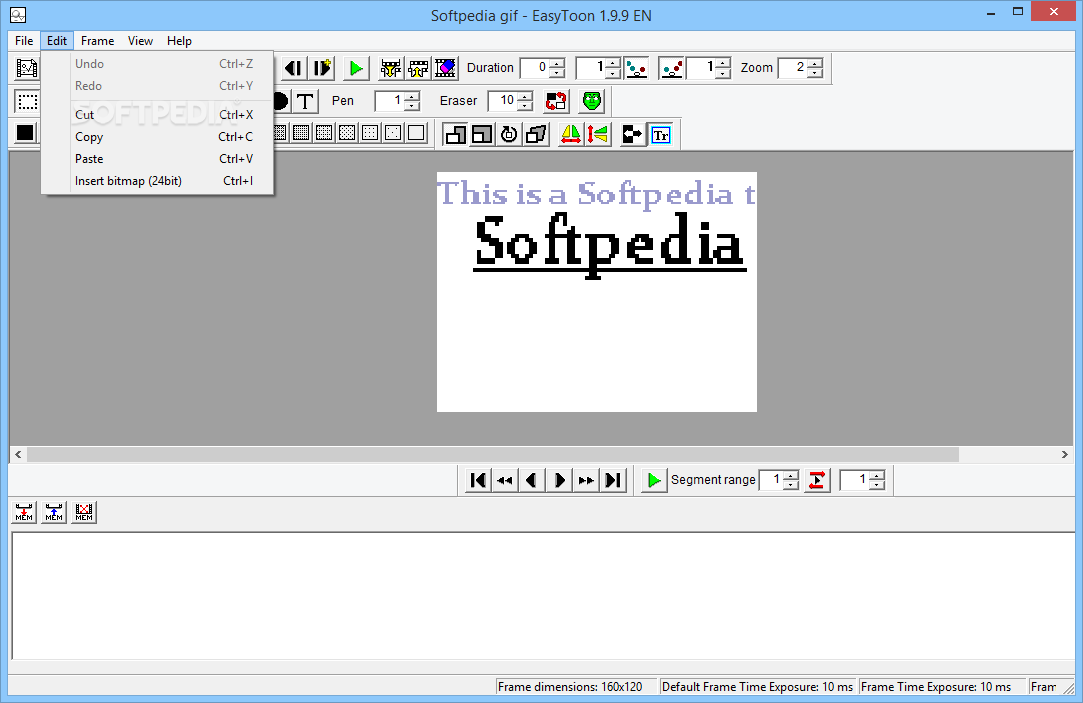1083x703 pixels.
Task: Toggle the Tr transparency button
Action: click(661, 135)
